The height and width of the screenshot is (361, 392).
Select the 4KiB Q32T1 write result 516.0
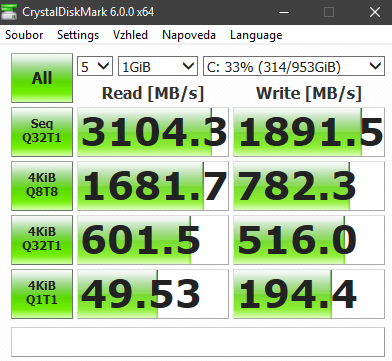click(x=309, y=240)
